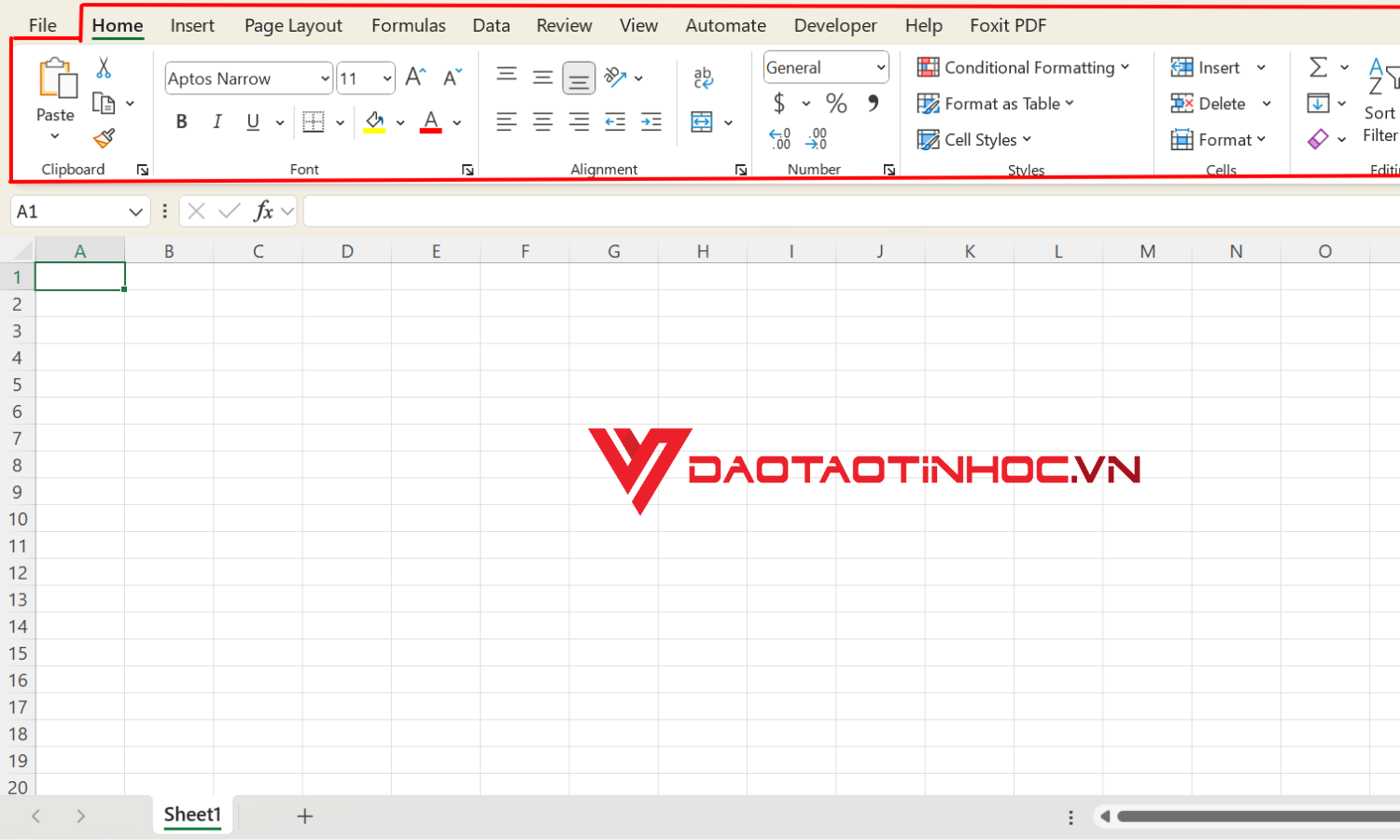Select the Sheet1 tab at the bottom

(192, 814)
